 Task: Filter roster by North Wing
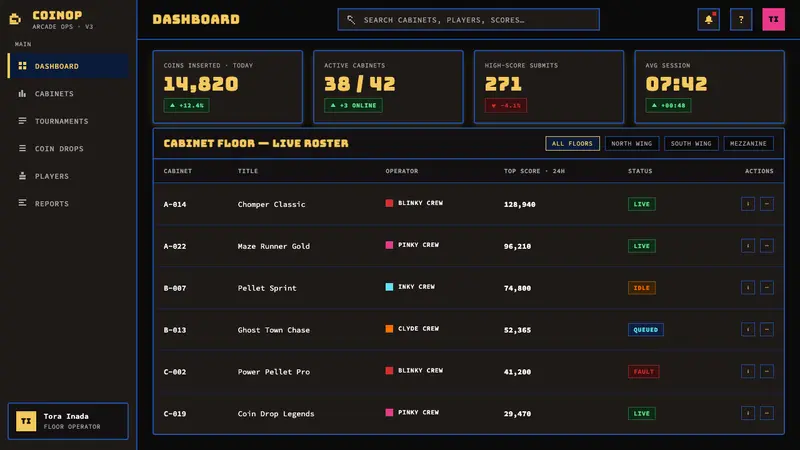632,143
